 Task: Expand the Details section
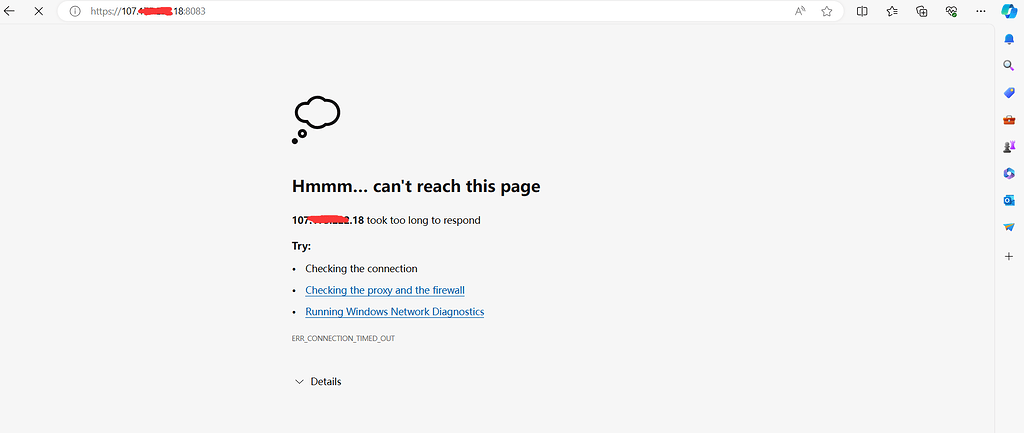coord(317,381)
